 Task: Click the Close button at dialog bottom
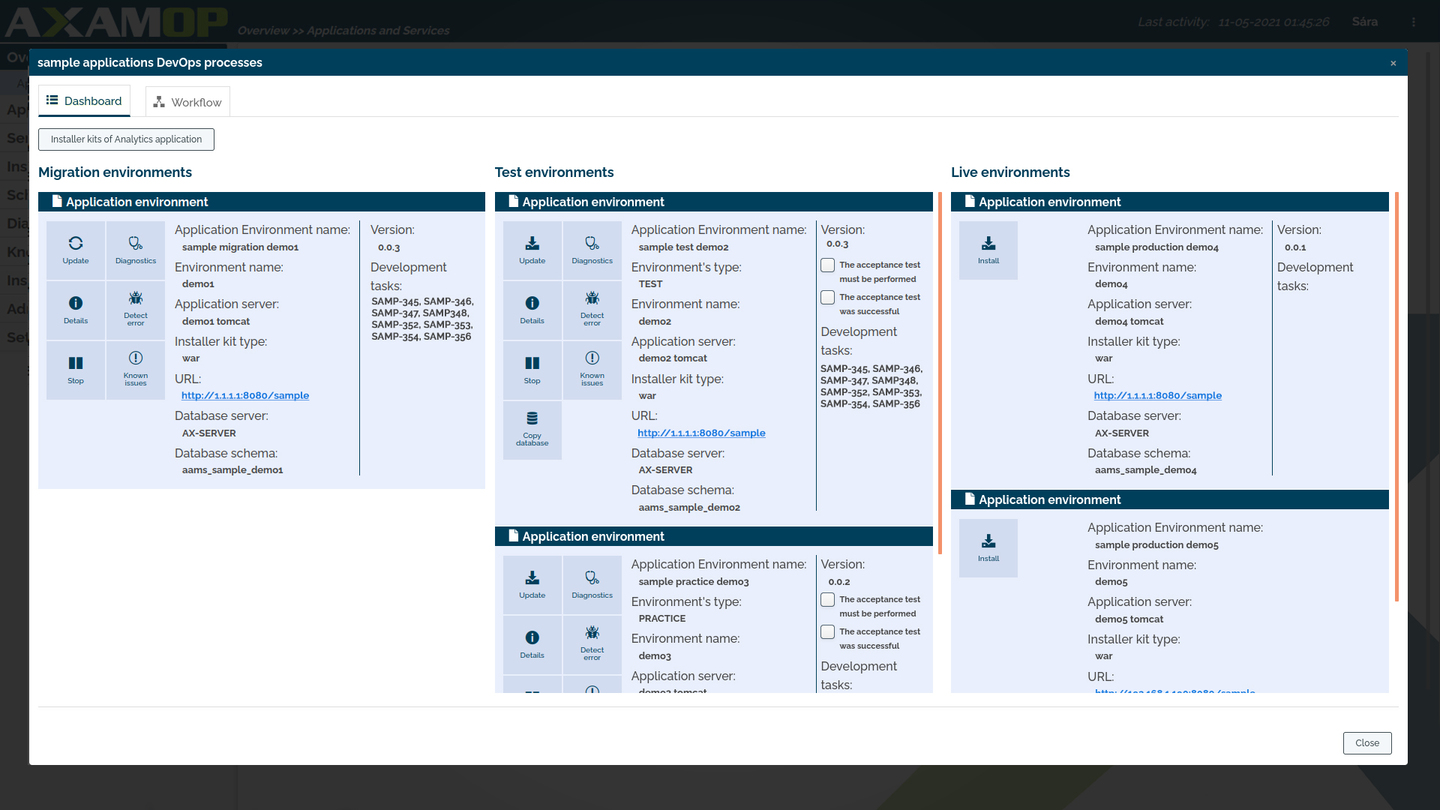coord(1367,743)
